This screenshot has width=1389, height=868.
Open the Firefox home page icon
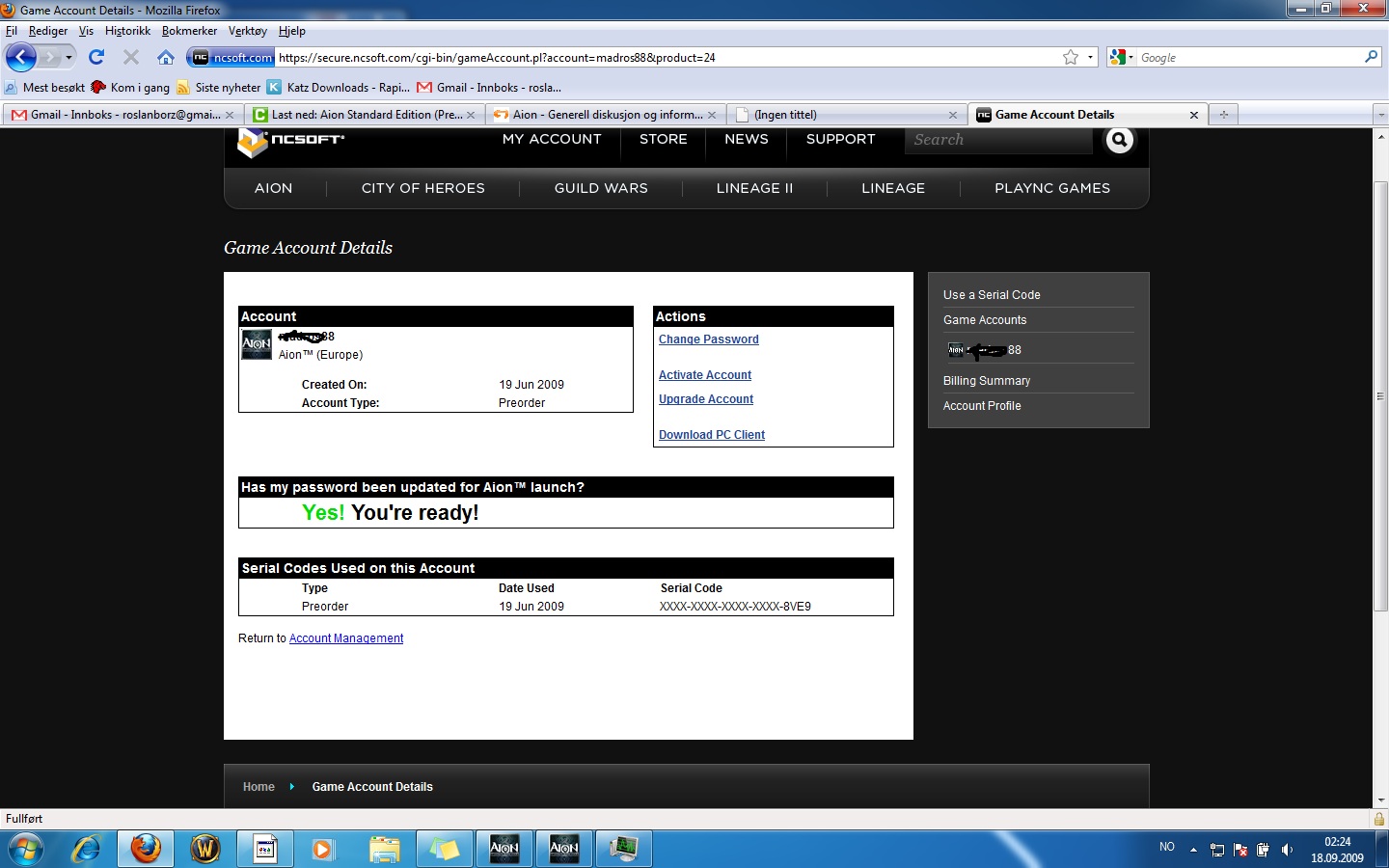[x=166, y=57]
